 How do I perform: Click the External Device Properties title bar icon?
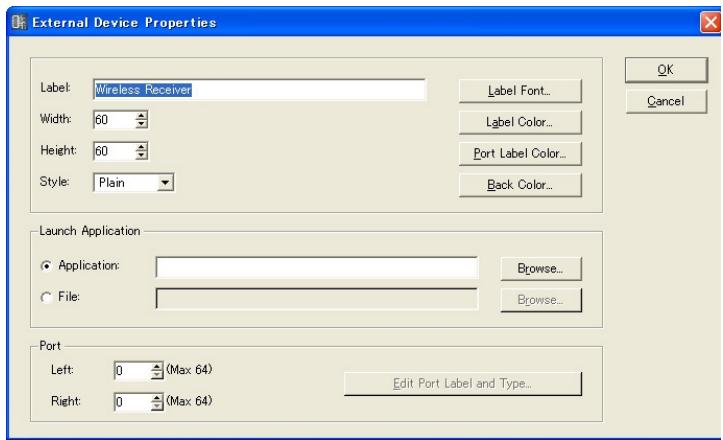click(x=19, y=22)
